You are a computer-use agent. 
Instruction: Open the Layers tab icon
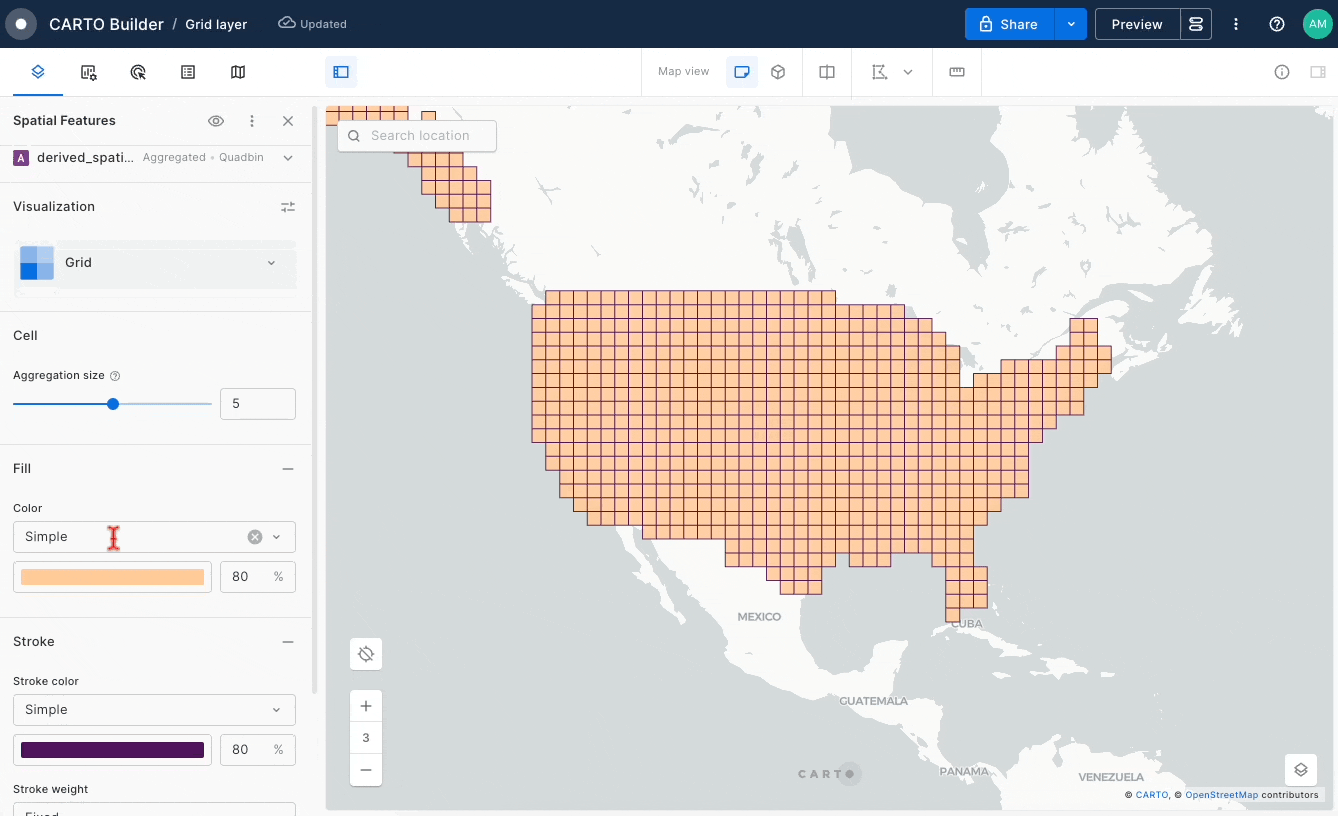[x=38, y=72]
